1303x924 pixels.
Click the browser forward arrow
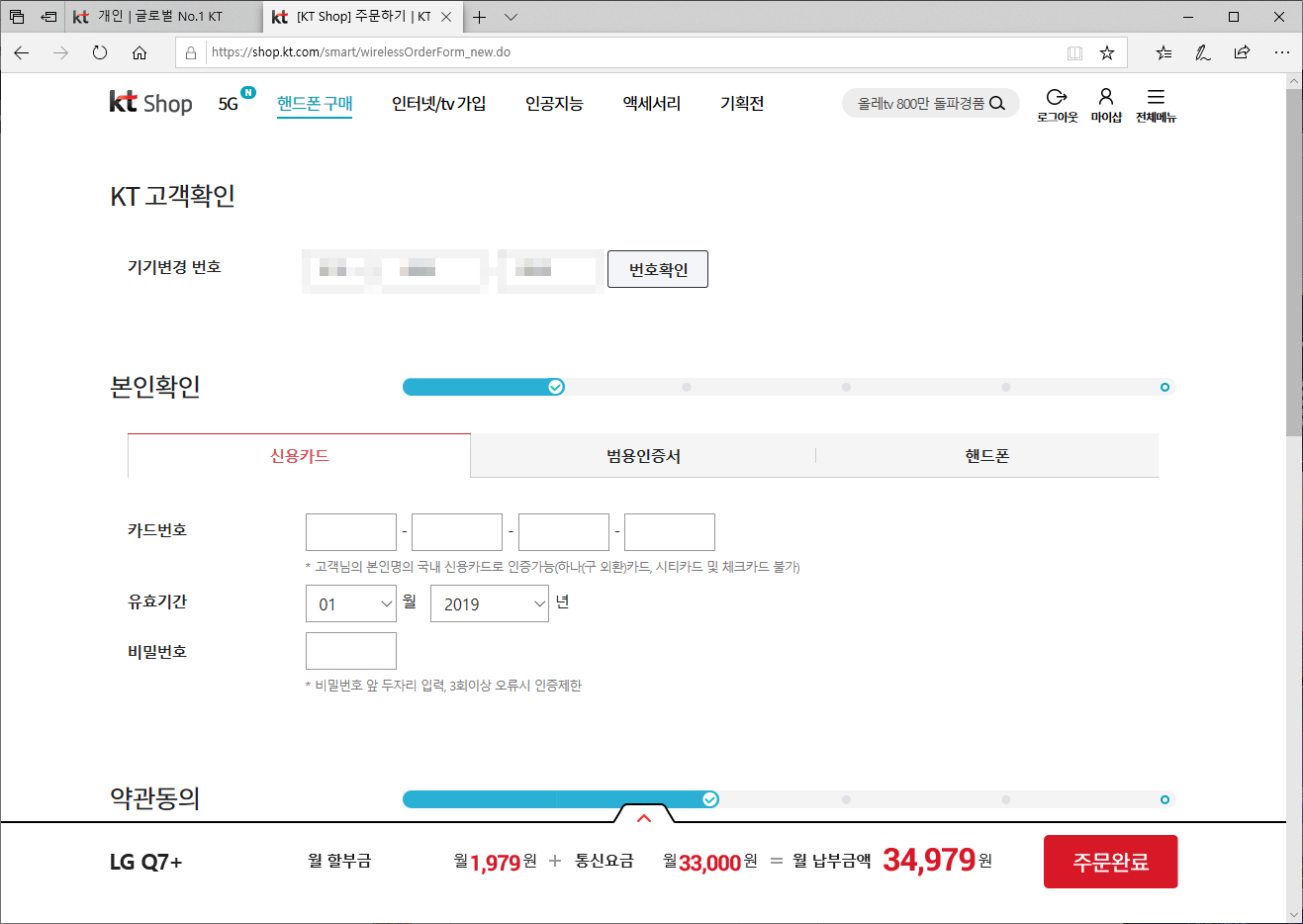tap(60, 52)
